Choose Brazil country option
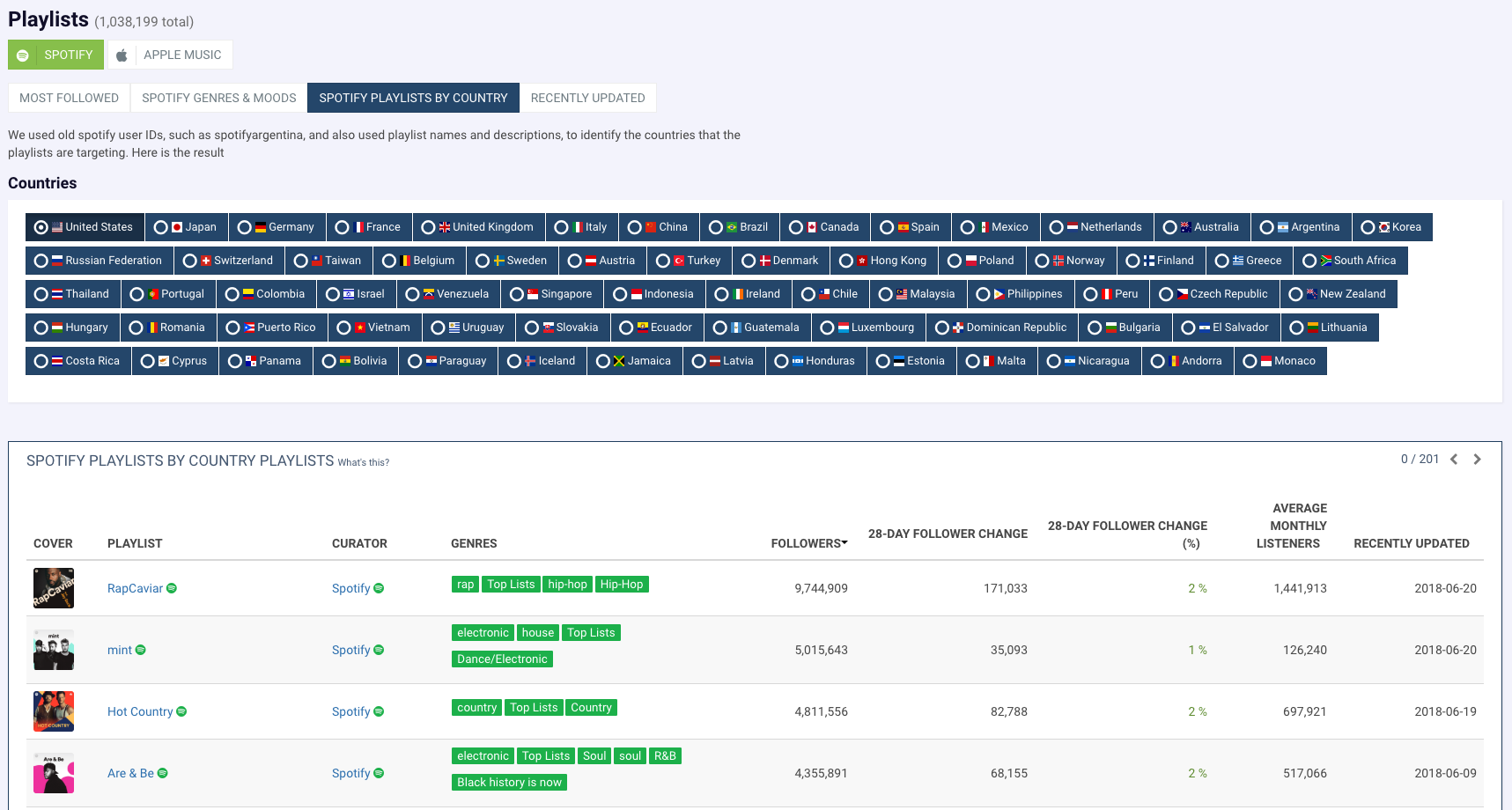This screenshot has height=810, width=1512. click(x=740, y=227)
